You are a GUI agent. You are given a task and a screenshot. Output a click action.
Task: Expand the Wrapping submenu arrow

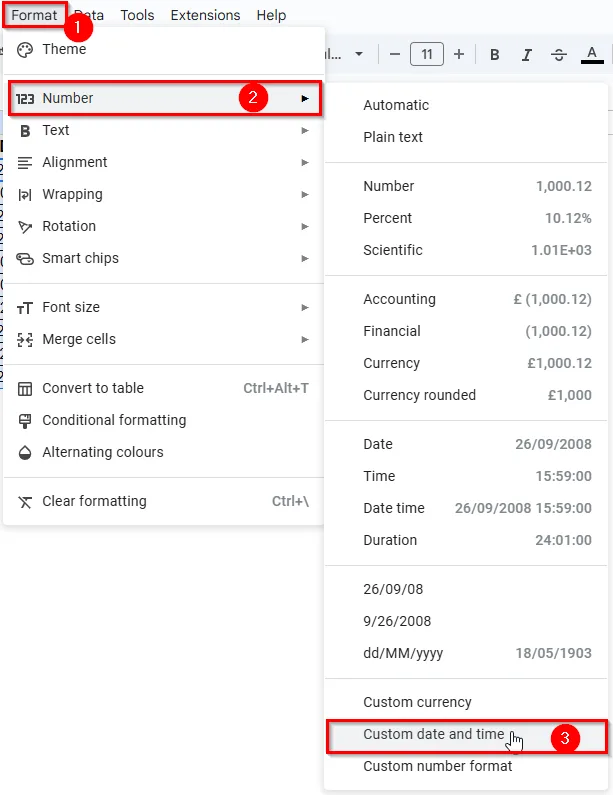[x=305, y=195]
